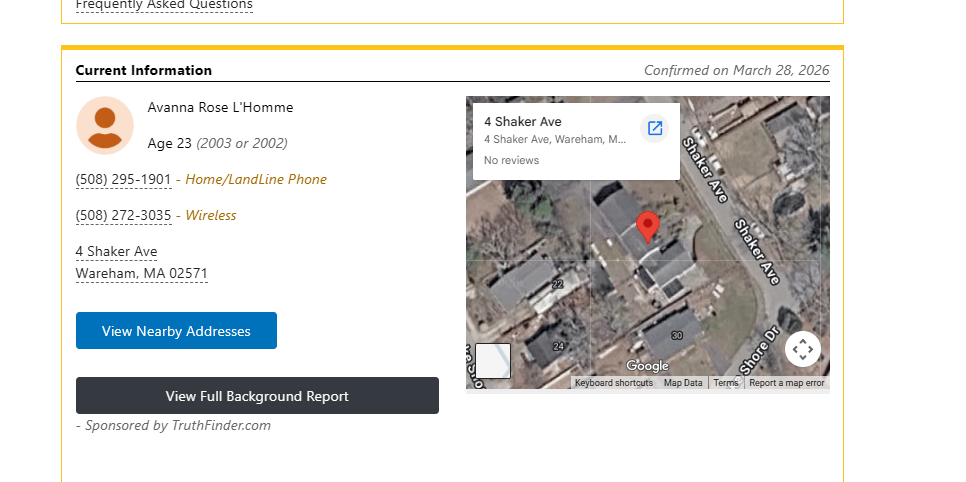Screen dimensions: 966x482
Task: Open the Wireless phone number link
Action: pyautogui.click(x=124, y=216)
